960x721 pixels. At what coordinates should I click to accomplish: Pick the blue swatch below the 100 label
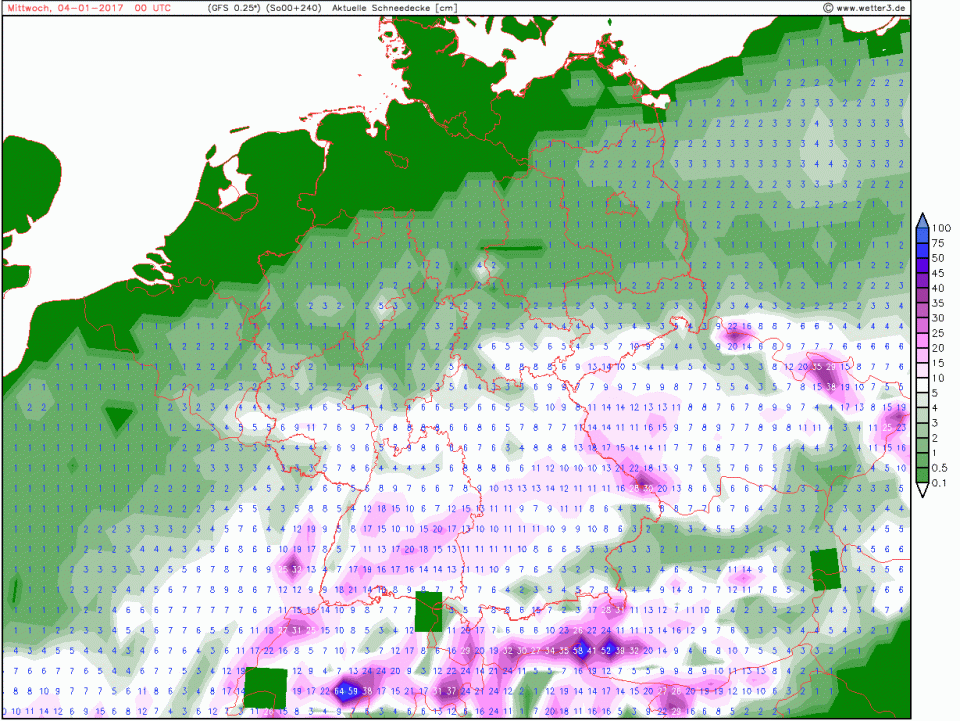tap(923, 236)
